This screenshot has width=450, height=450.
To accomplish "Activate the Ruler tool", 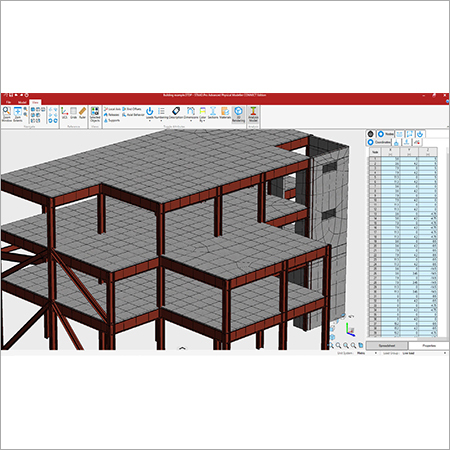I will tap(82, 113).
